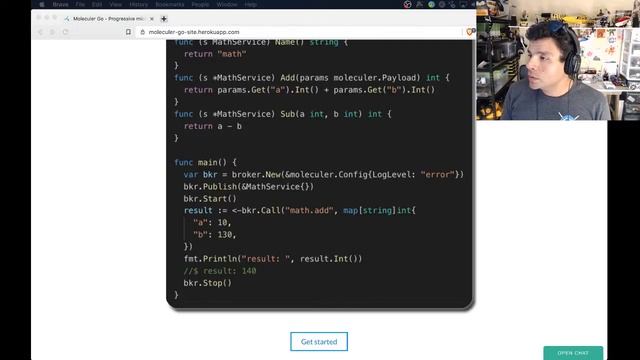This screenshot has width=640, height=360.
Task: Click the red circular menu bar icon
Action: coord(407,4)
